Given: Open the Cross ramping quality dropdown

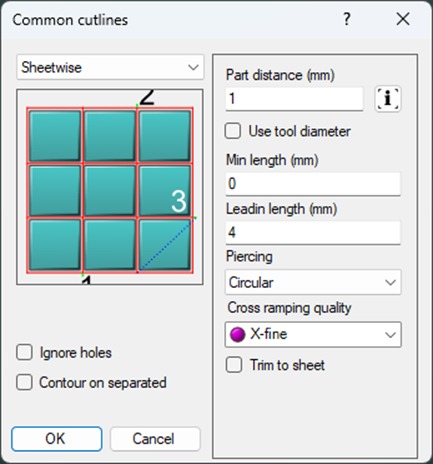Looking at the screenshot, I should (313, 334).
